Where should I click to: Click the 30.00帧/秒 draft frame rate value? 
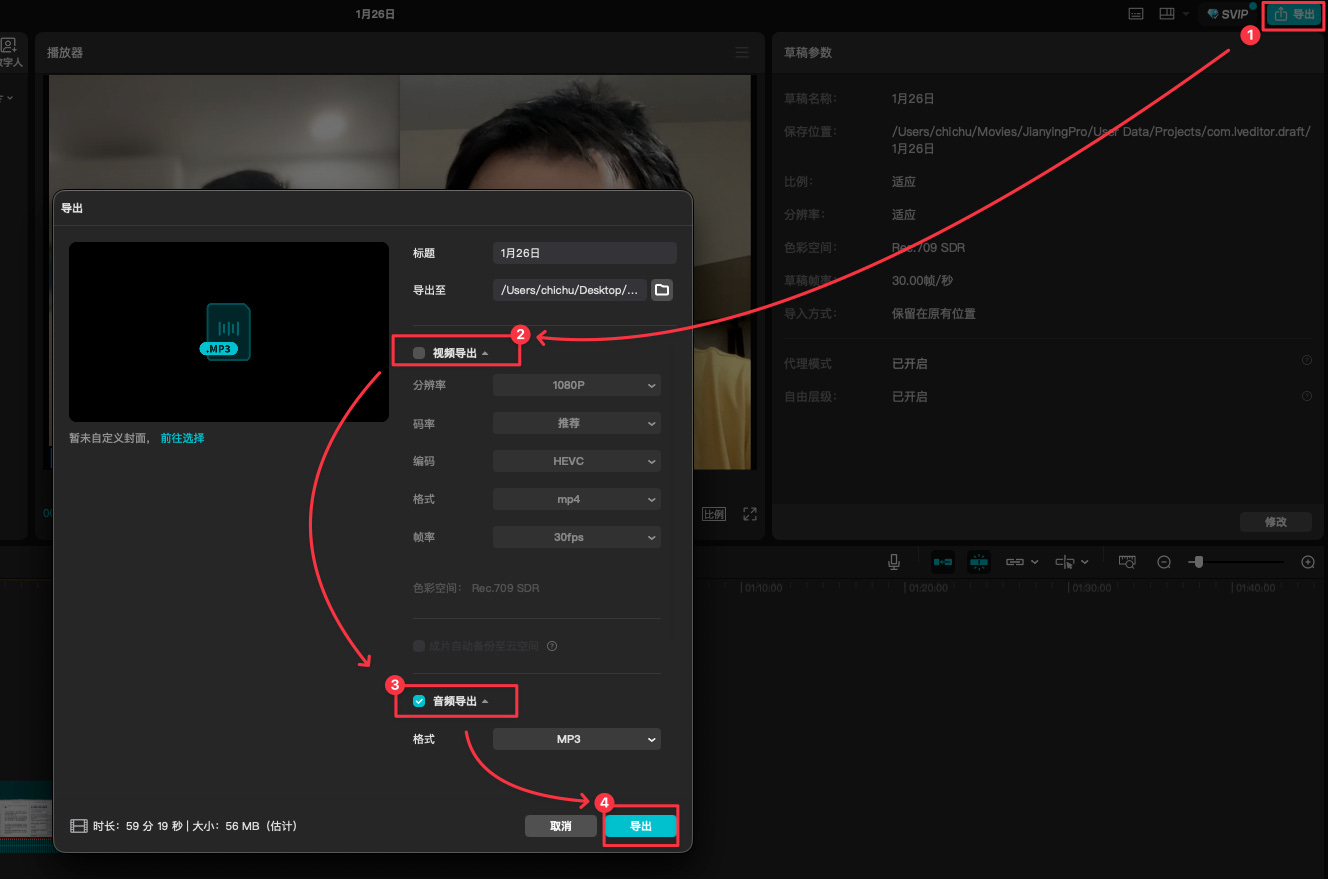coord(922,281)
